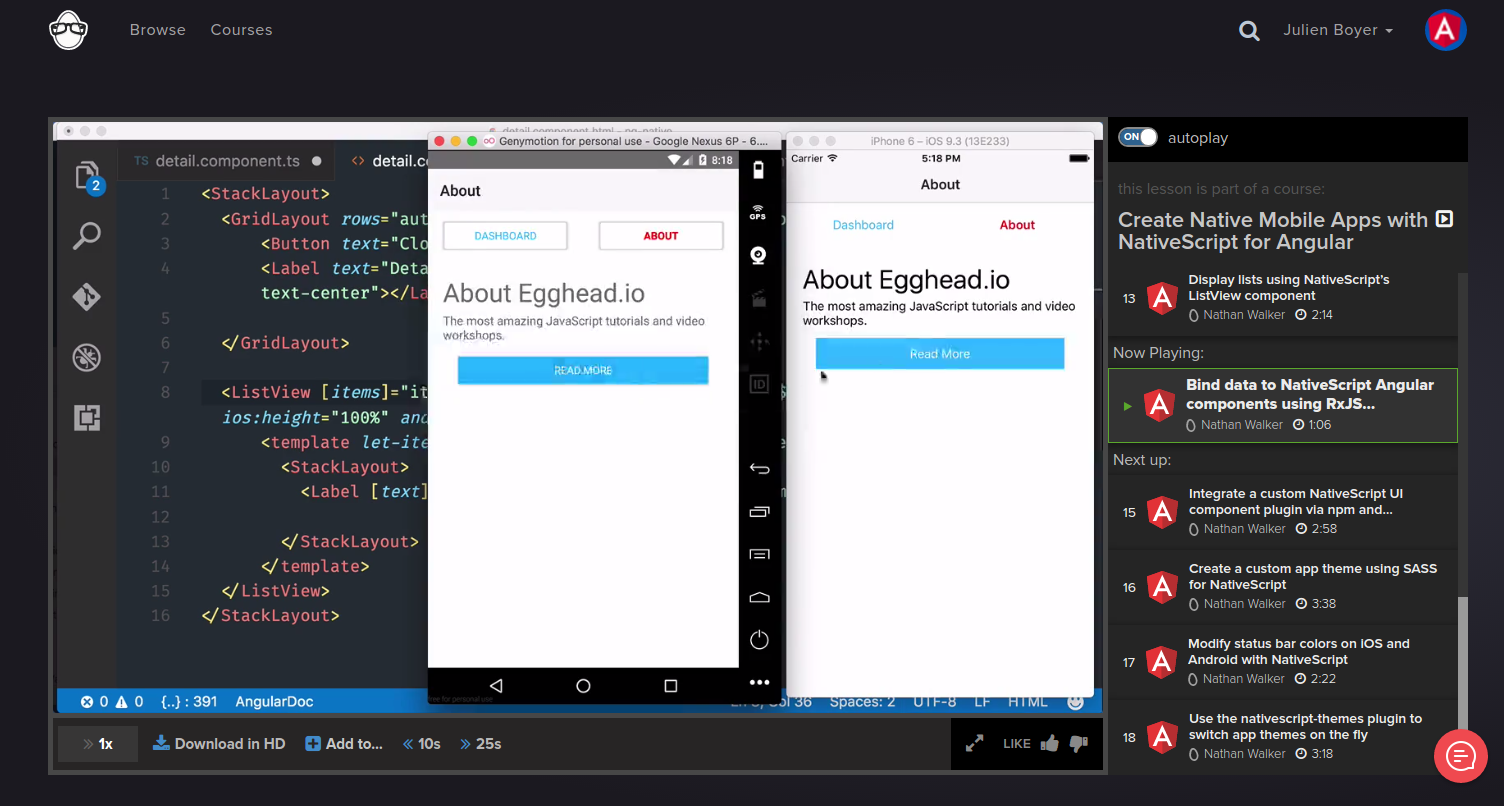Select now playing Bind data lesson
Screen dimensions: 1504x806
(1283, 406)
